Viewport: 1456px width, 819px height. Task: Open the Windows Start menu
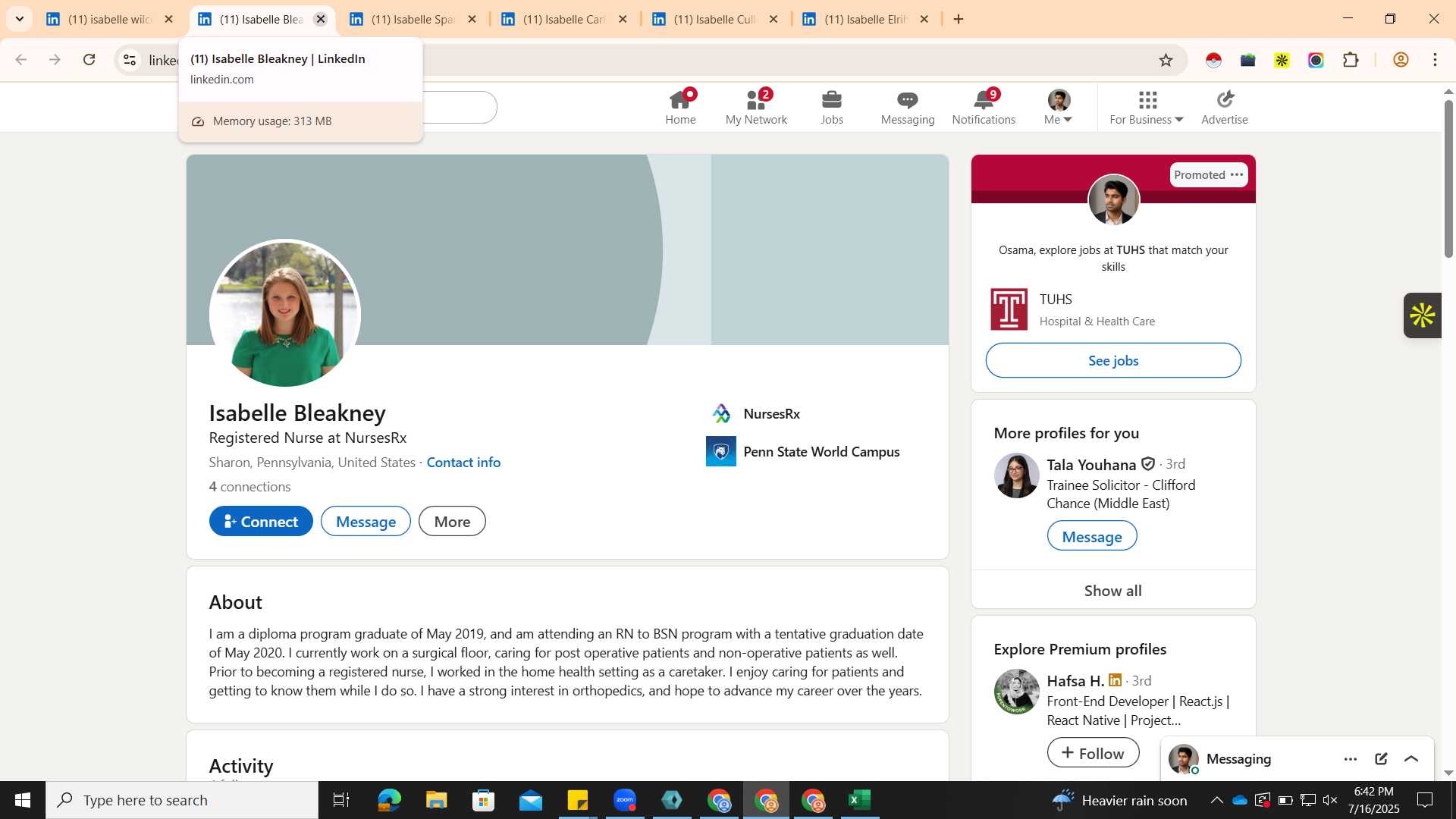coord(22,800)
